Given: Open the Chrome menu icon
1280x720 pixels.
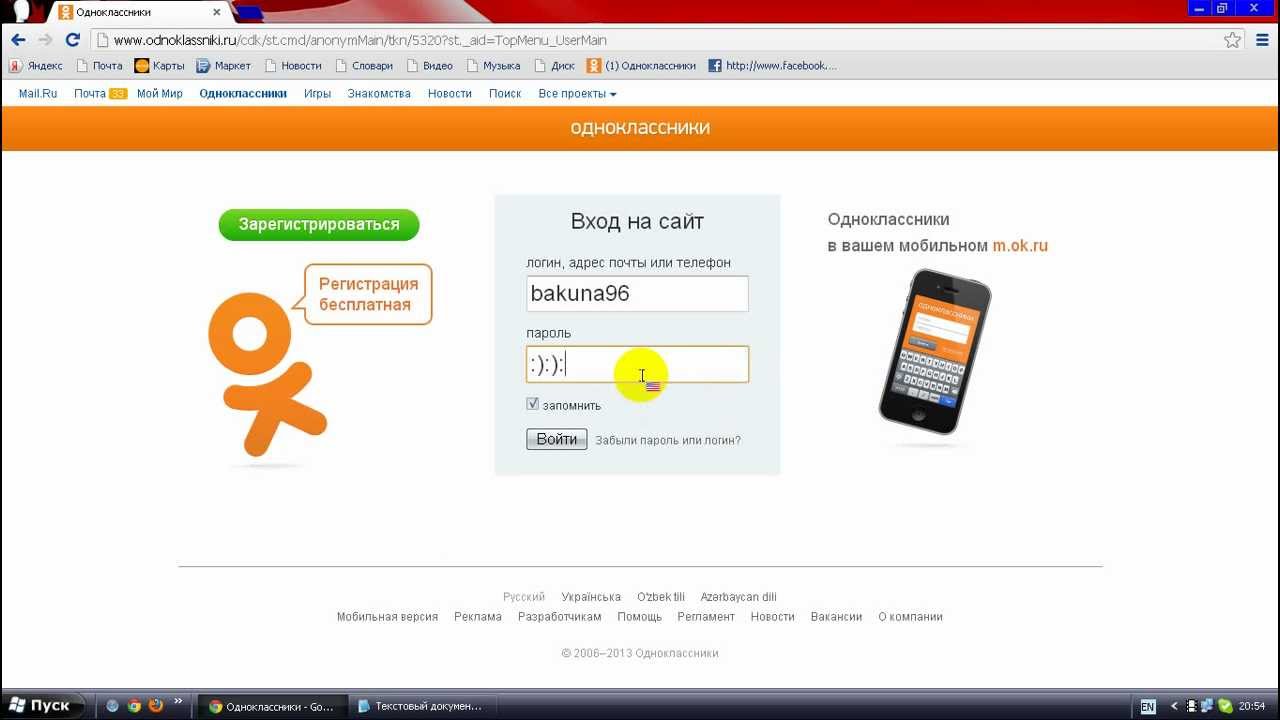Looking at the screenshot, I should click(1261, 40).
